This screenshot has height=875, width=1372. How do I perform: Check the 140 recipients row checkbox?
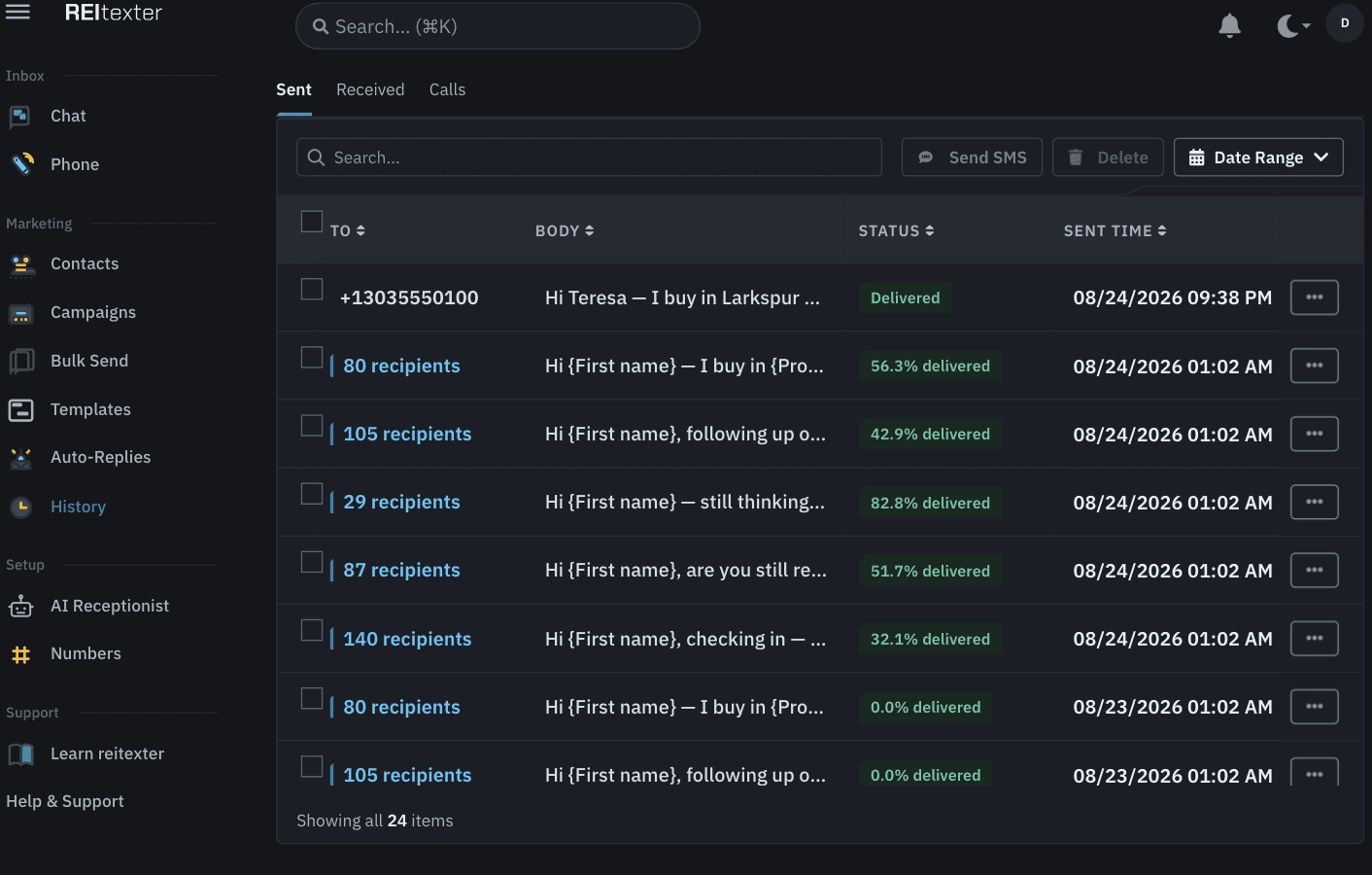pos(312,630)
